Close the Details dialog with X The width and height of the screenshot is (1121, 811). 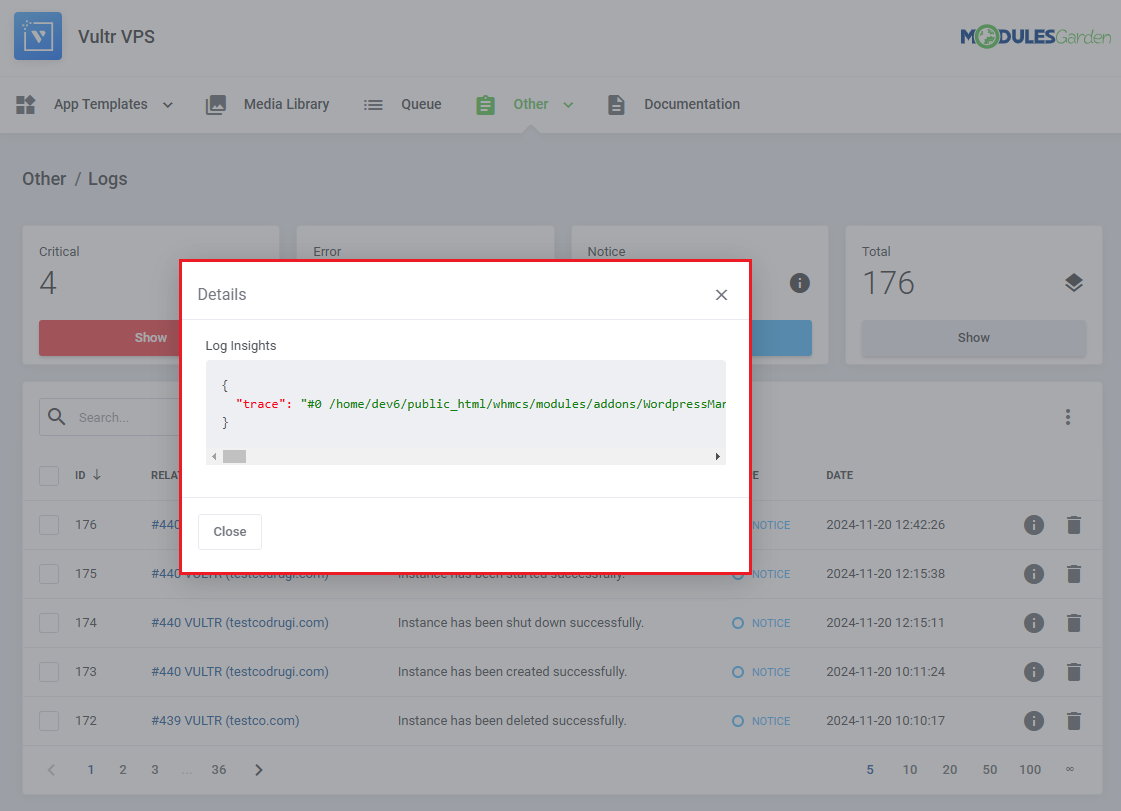click(721, 295)
